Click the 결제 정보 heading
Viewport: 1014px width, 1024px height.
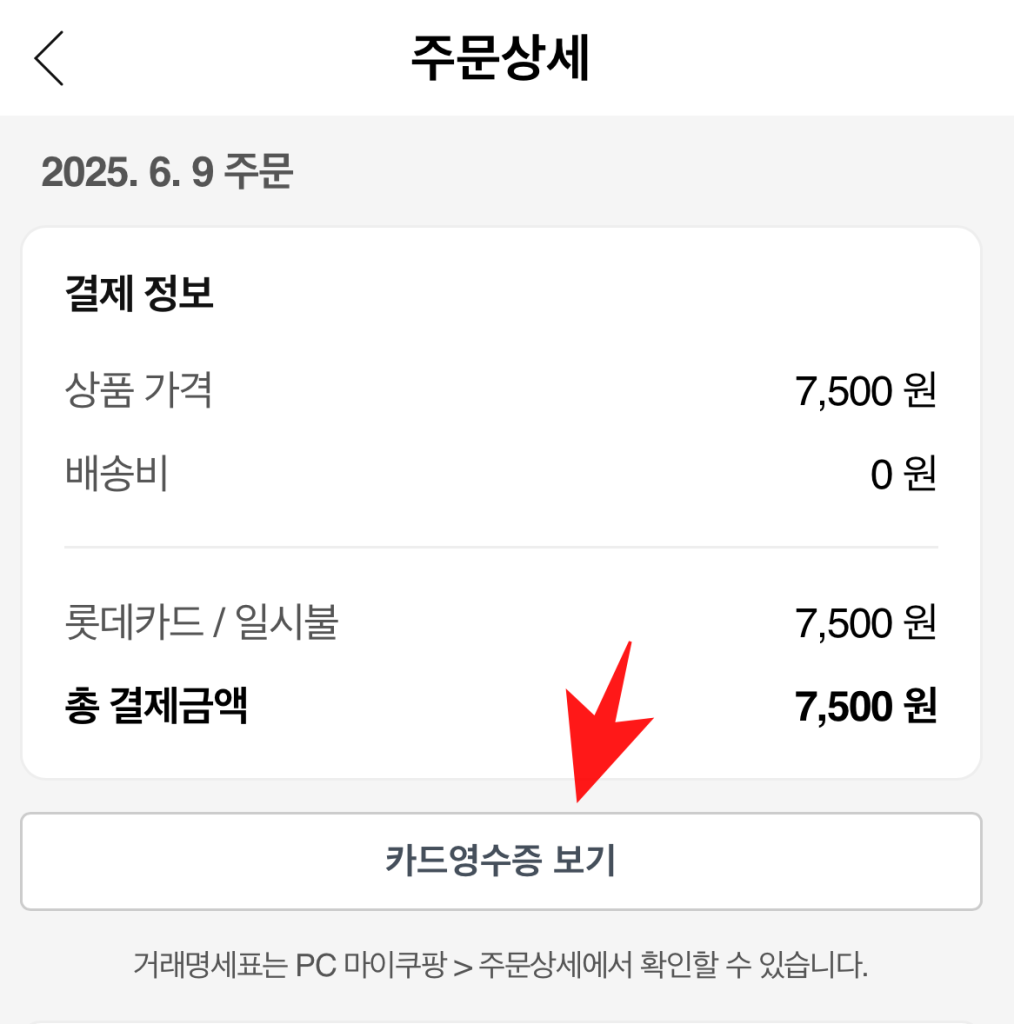pos(138,295)
